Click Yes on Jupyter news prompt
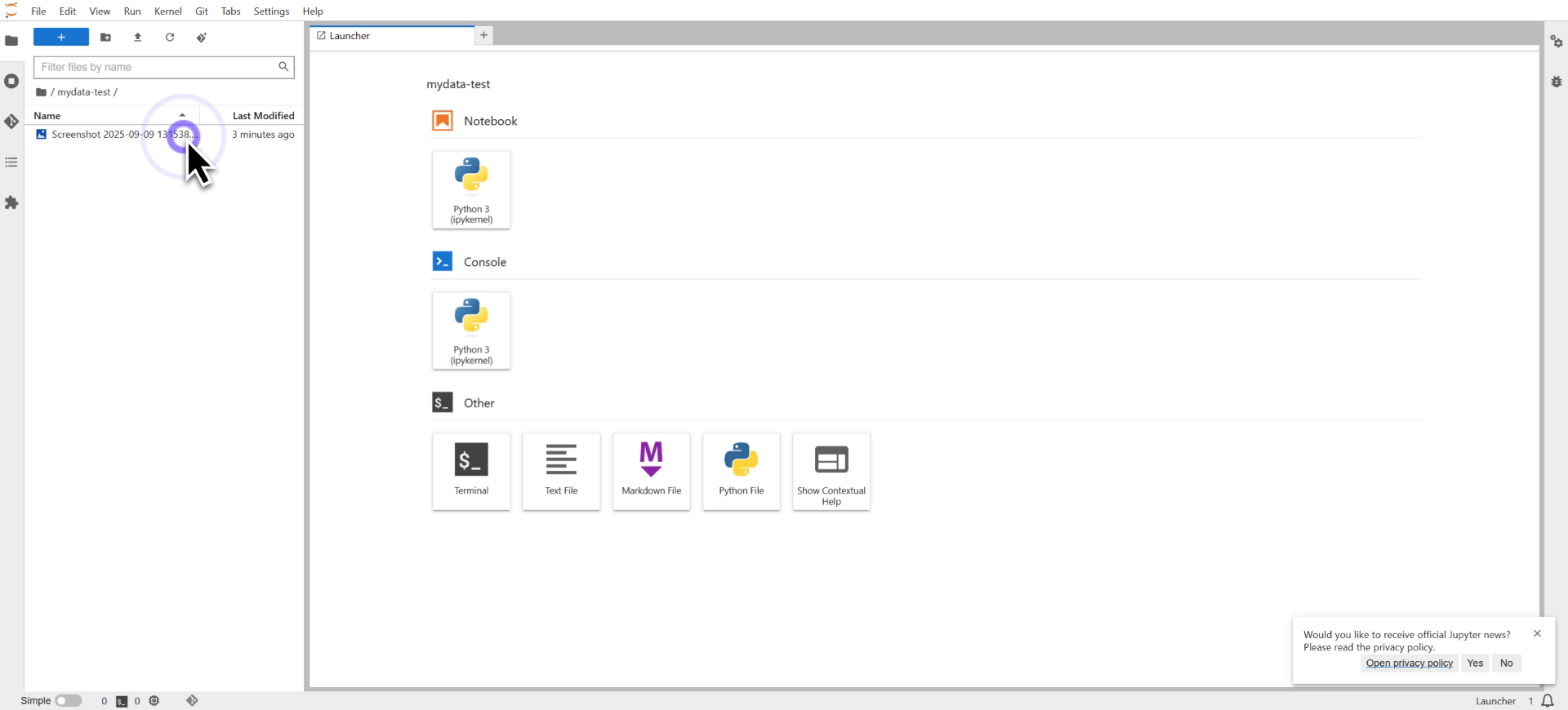Viewport: 1568px width, 710px height. pyautogui.click(x=1475, y=663)
